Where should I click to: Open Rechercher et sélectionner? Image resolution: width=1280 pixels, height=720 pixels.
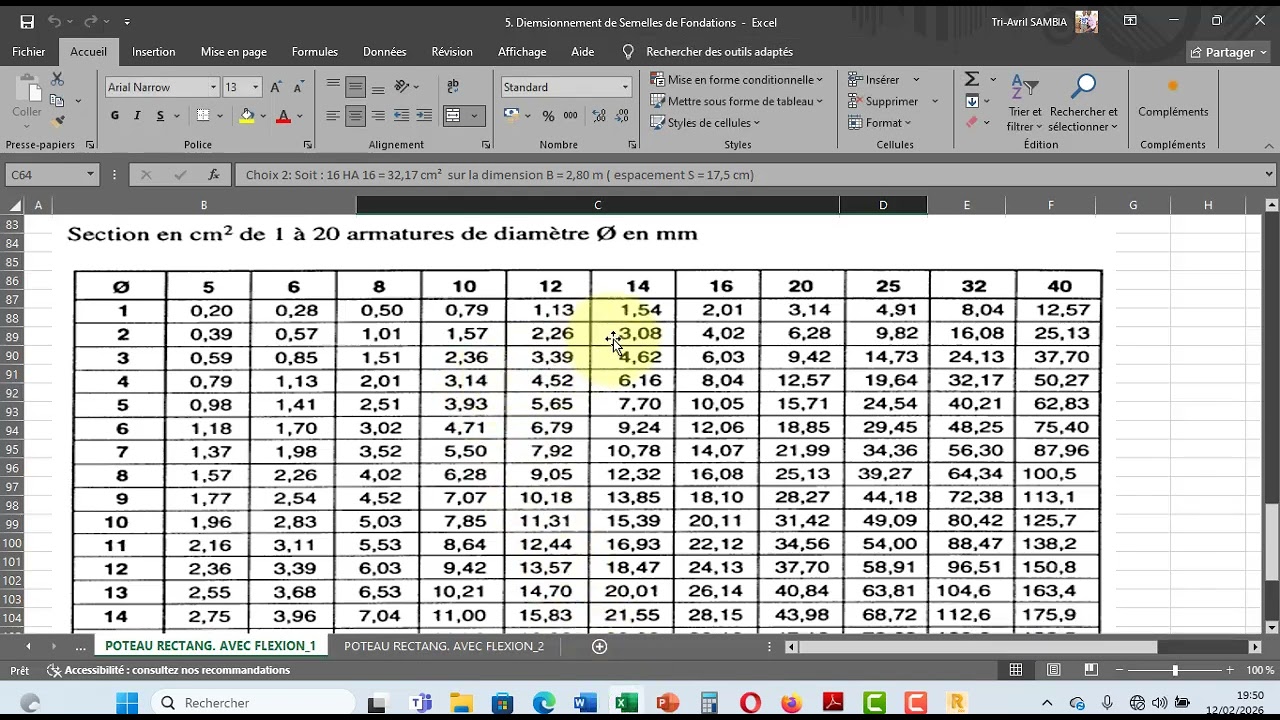click(x=1084, y=103)
